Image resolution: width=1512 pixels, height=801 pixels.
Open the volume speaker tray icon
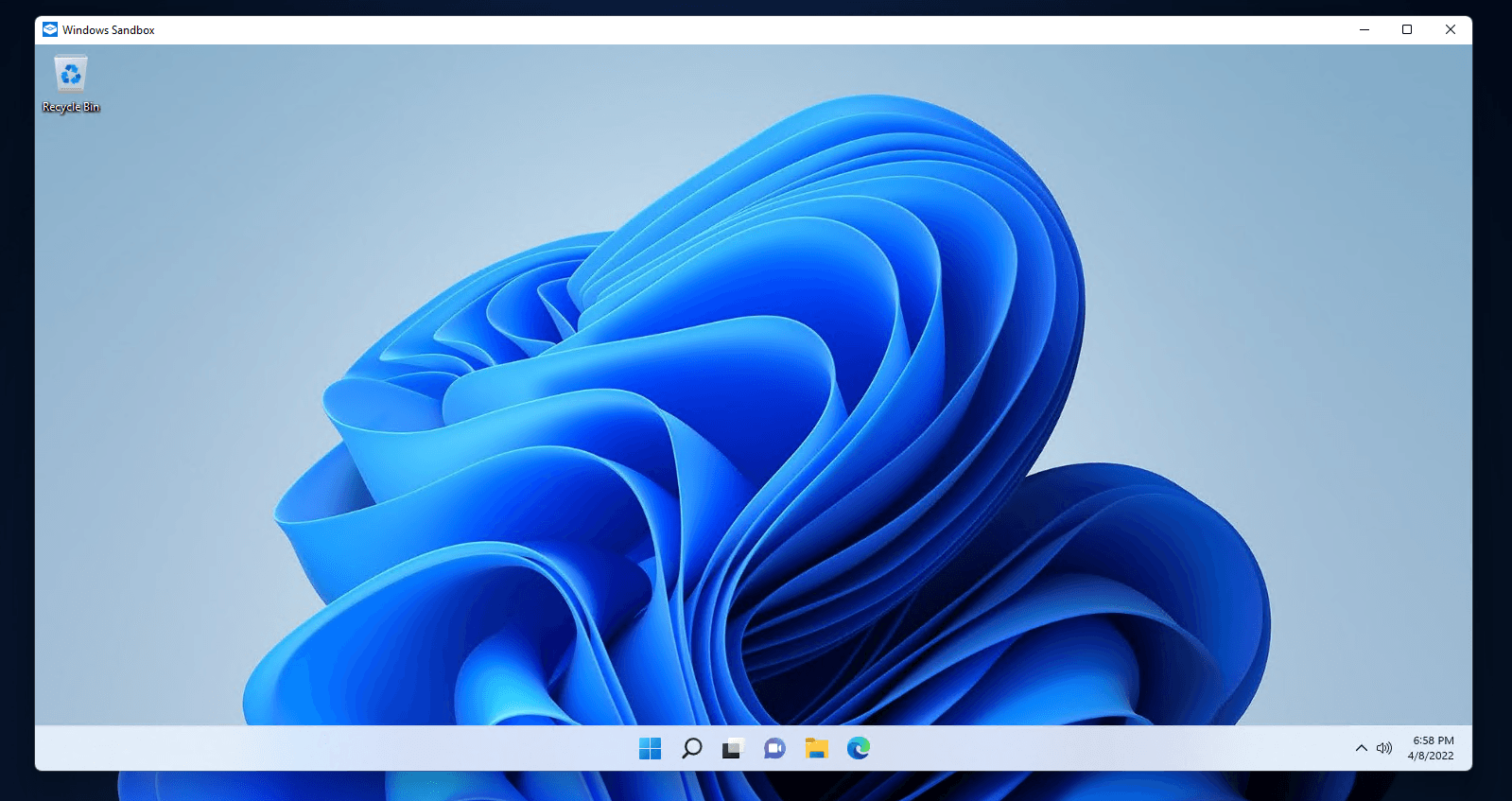coord(1384,748)
